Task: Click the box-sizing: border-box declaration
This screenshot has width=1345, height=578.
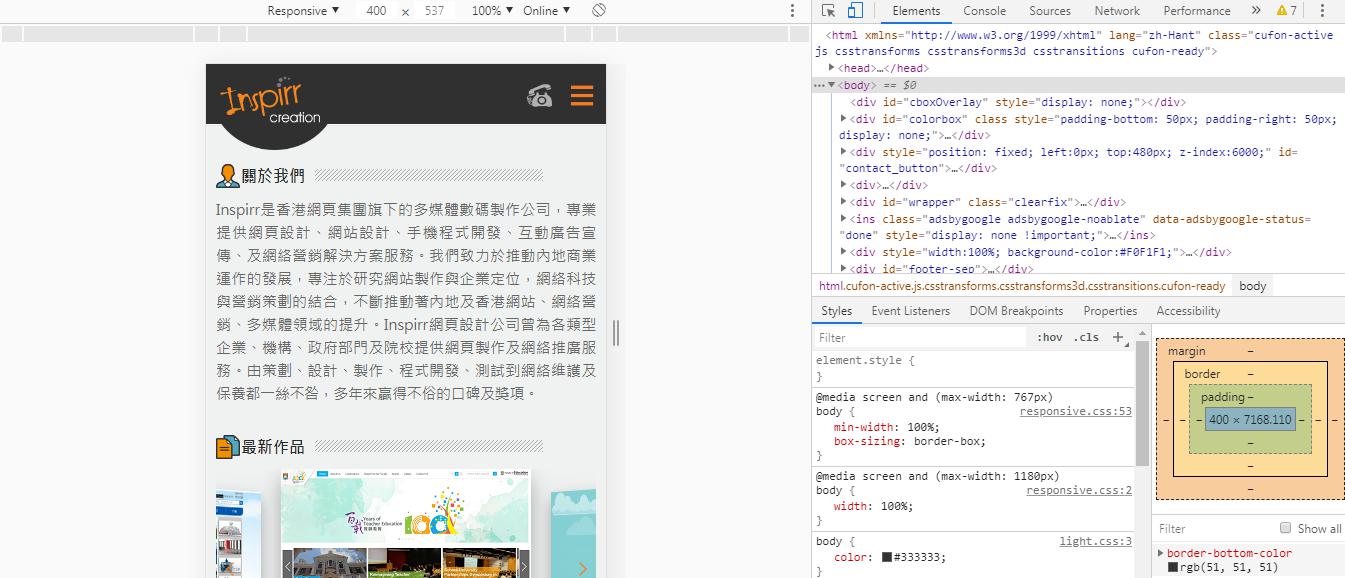Action: pyautogui.click(x=909, y=441)
